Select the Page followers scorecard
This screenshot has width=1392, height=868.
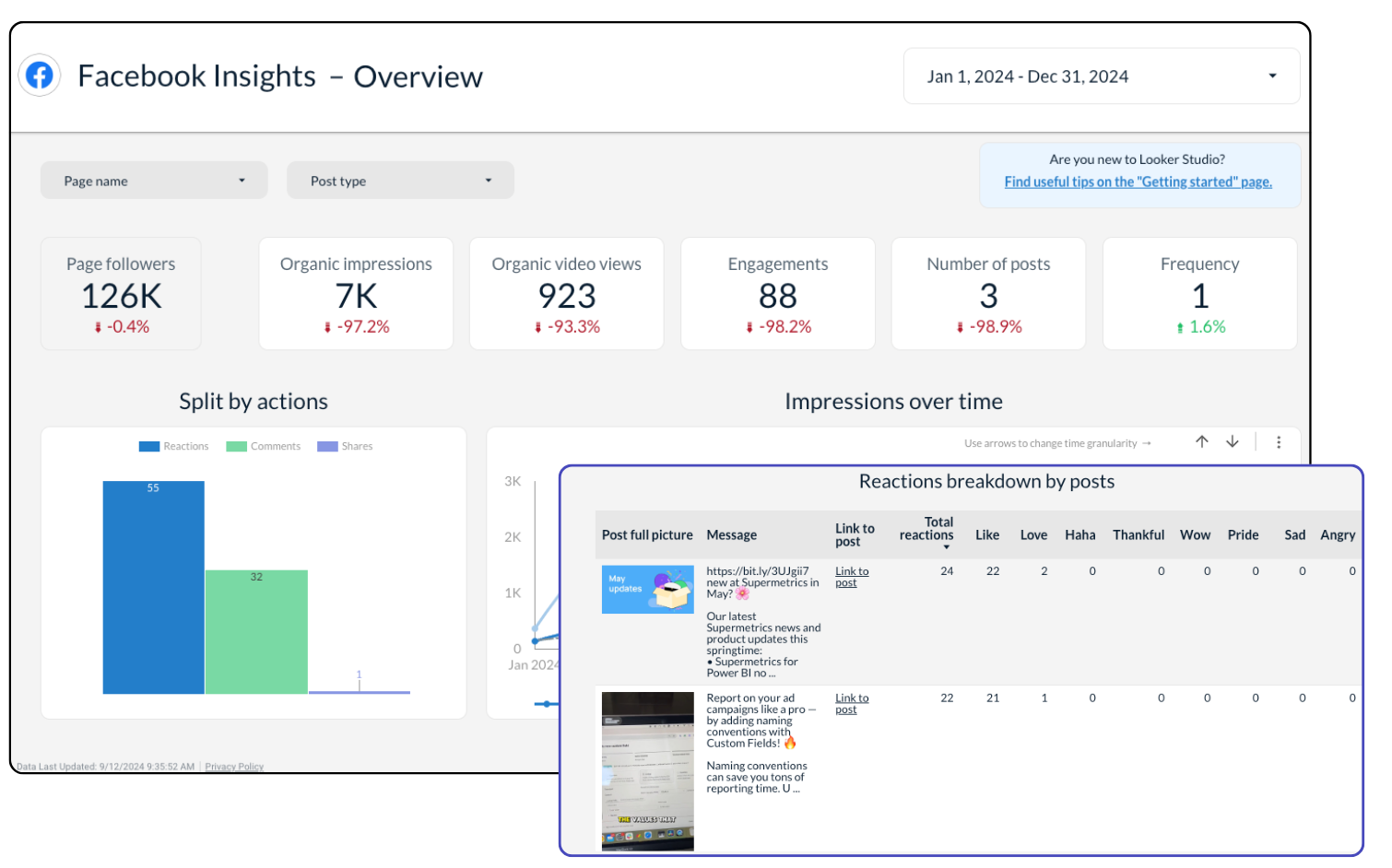click(x=121, y=294)
